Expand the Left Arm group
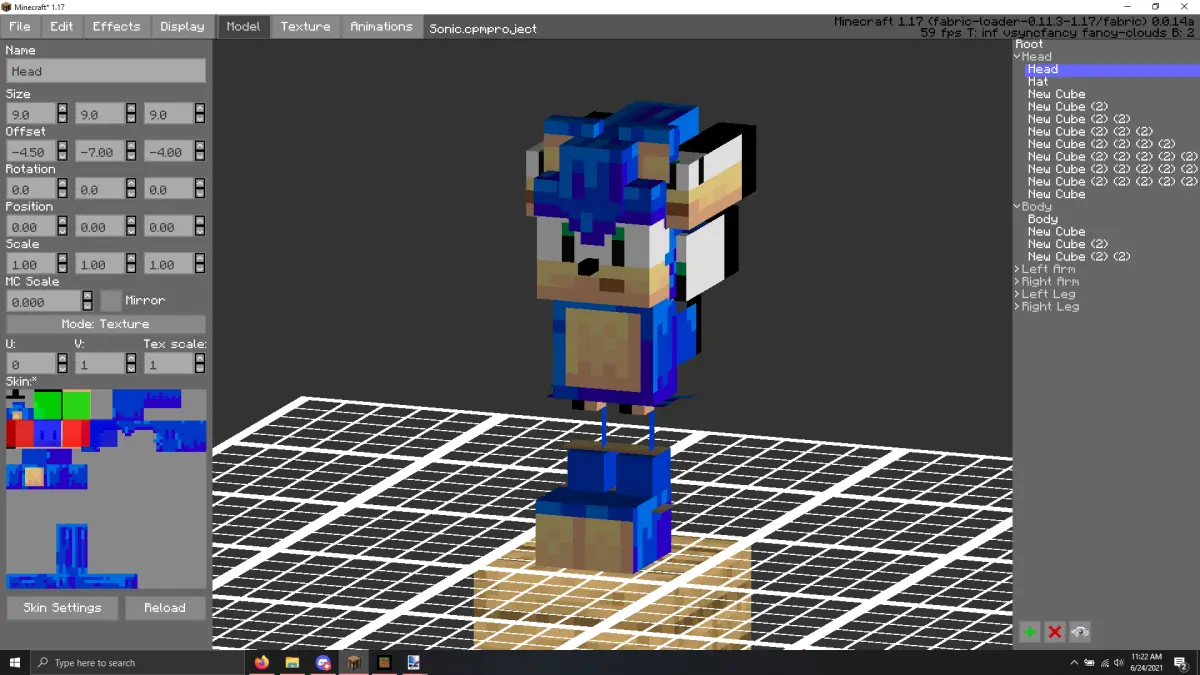Screen dimensions: 1200x675 coord(1018,269)
